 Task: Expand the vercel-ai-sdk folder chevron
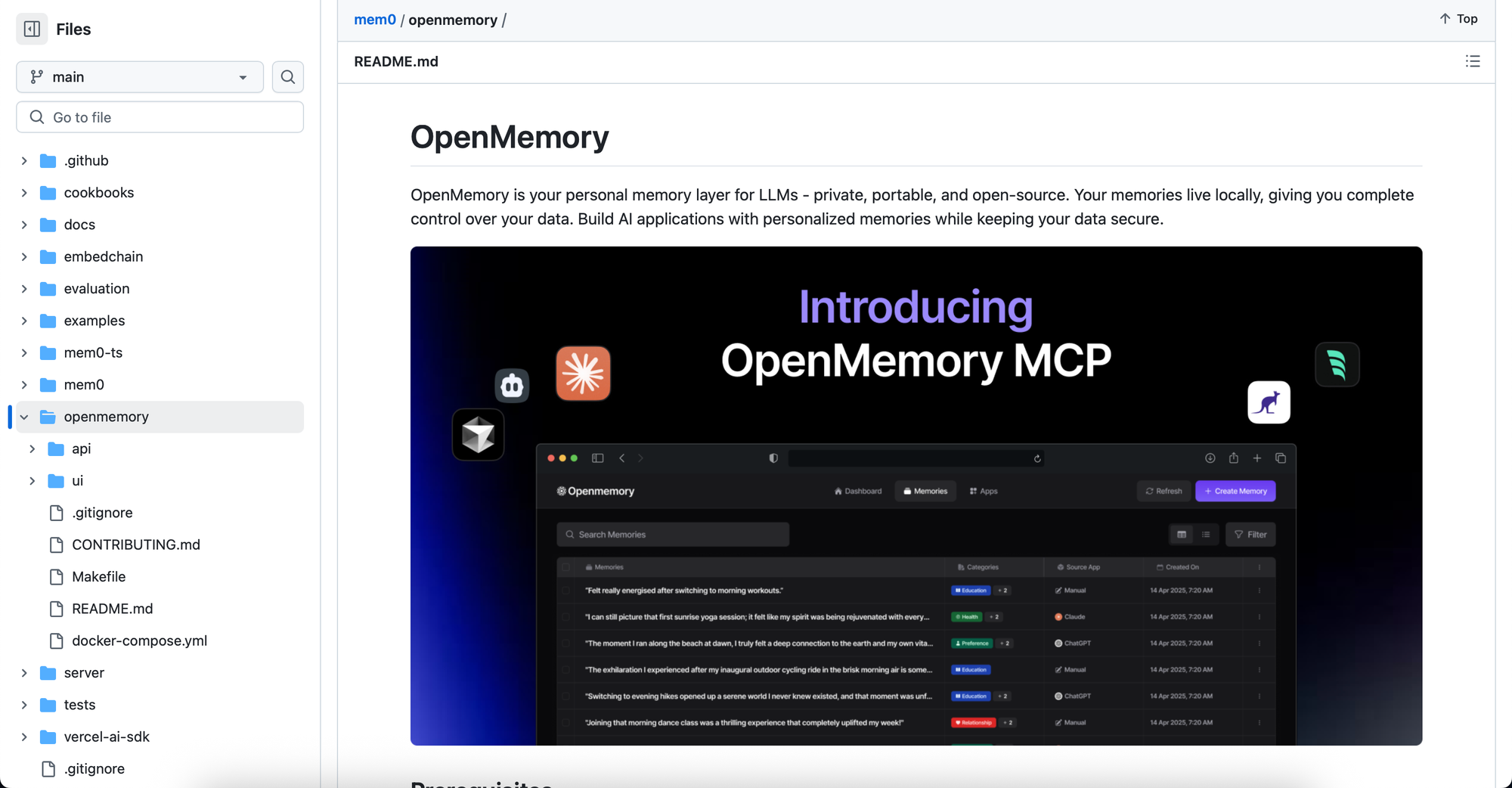tap(24, 737)
